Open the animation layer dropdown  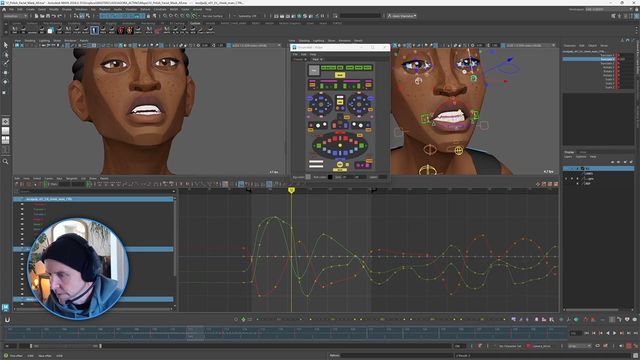tap(542, 346)
